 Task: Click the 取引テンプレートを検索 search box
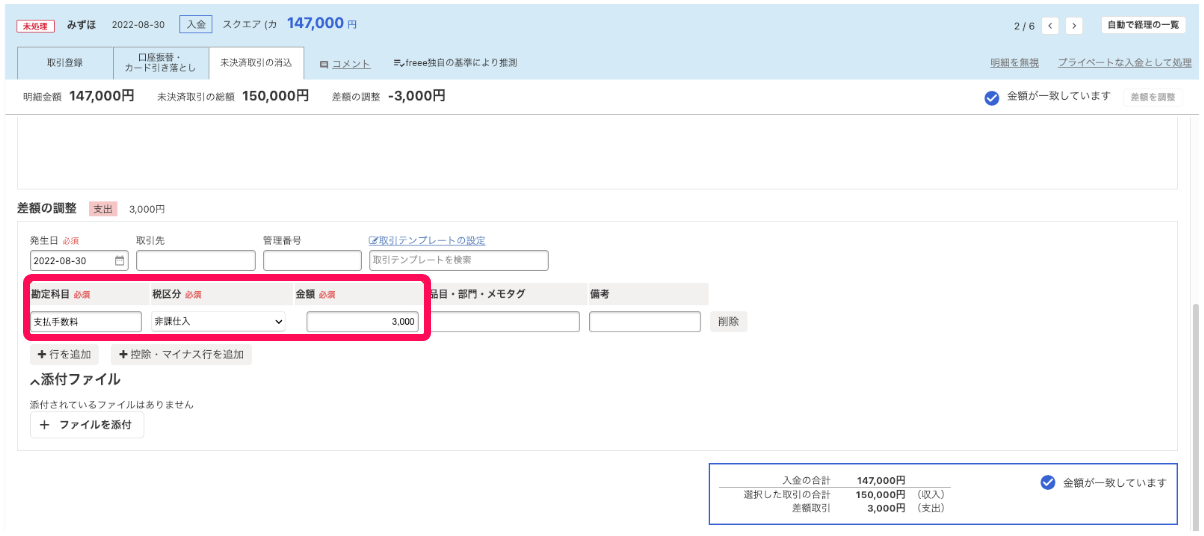459,261
